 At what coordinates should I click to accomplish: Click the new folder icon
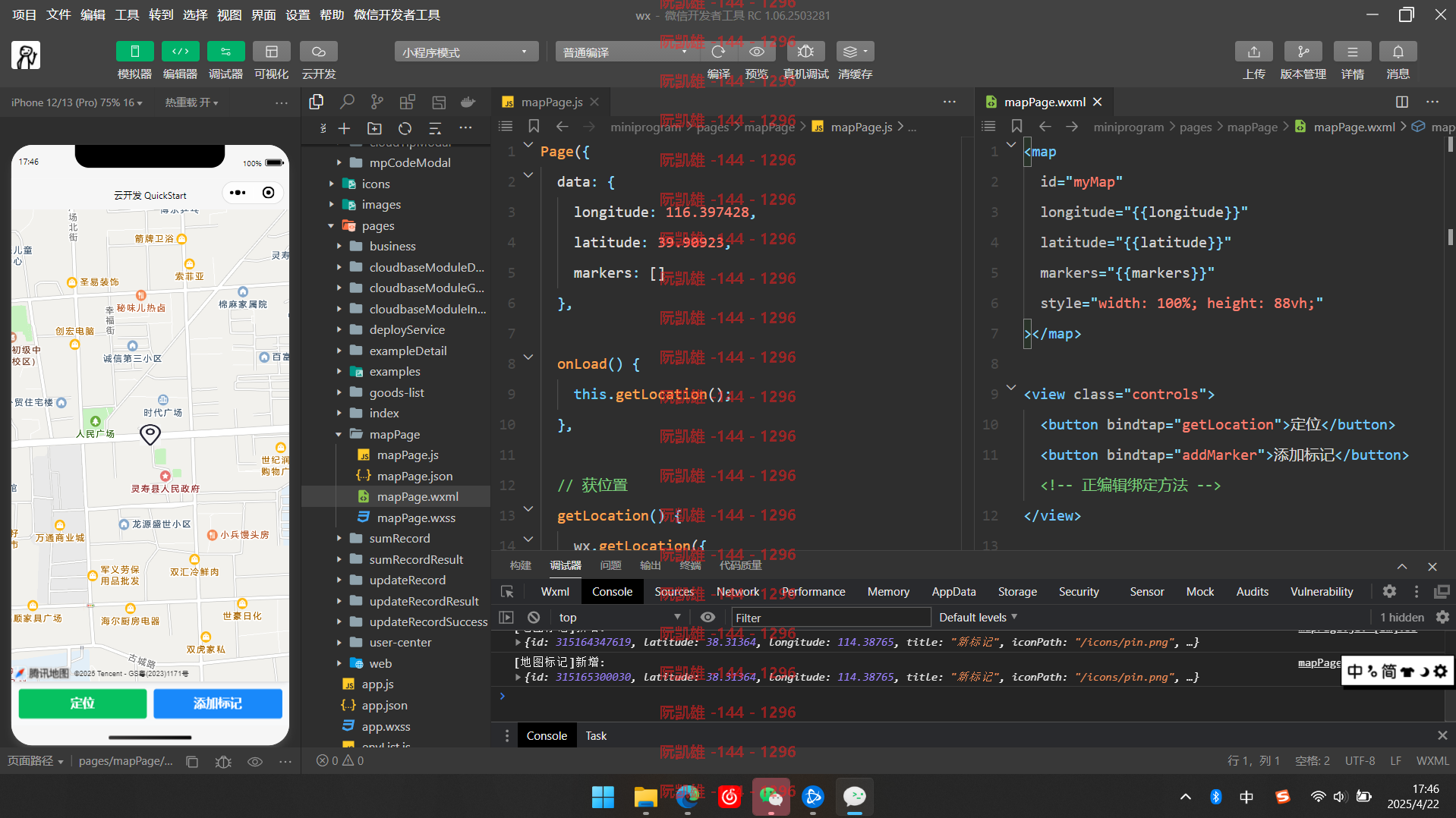click(374, 128)
